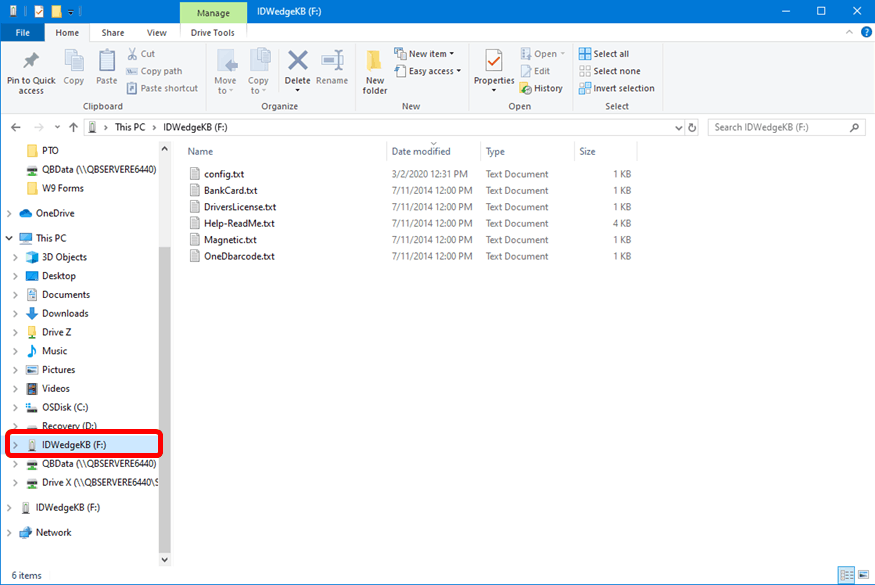This screenshot has height=585, width=875.
Task: Click the Manage contextual tab
Action: pos(213,12)
